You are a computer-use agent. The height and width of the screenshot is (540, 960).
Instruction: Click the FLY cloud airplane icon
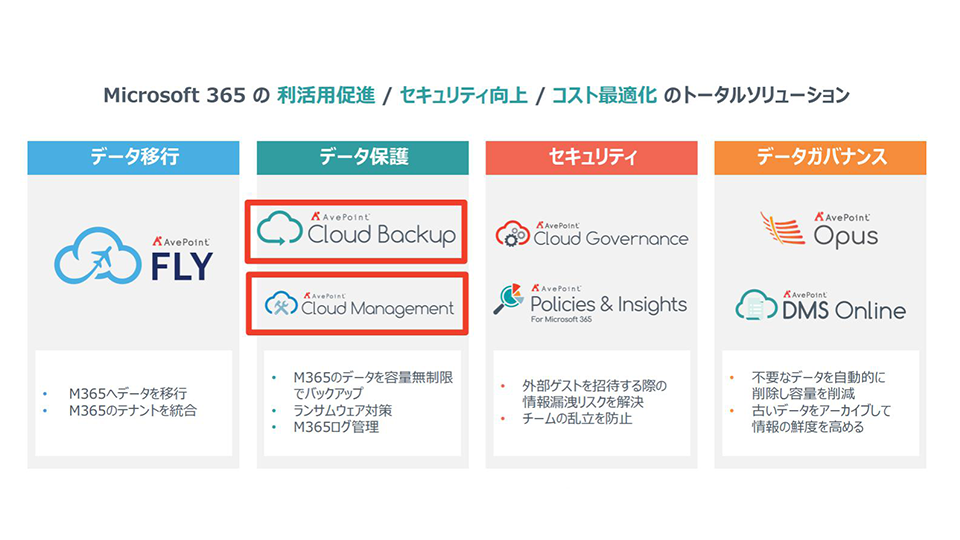98,259
